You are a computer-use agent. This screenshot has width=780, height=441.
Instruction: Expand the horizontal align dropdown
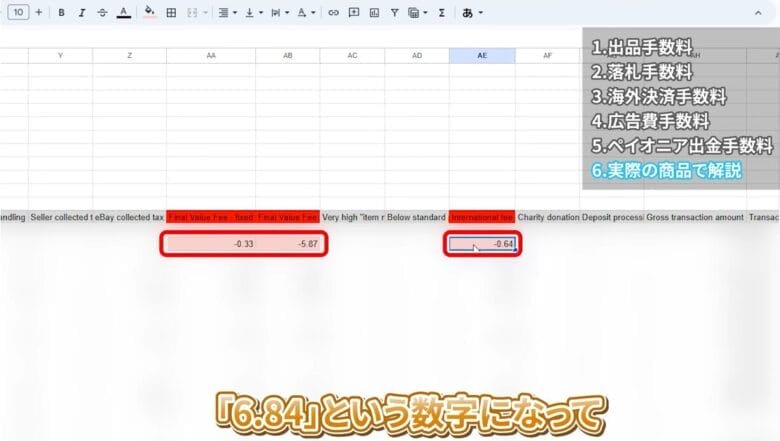226,13
